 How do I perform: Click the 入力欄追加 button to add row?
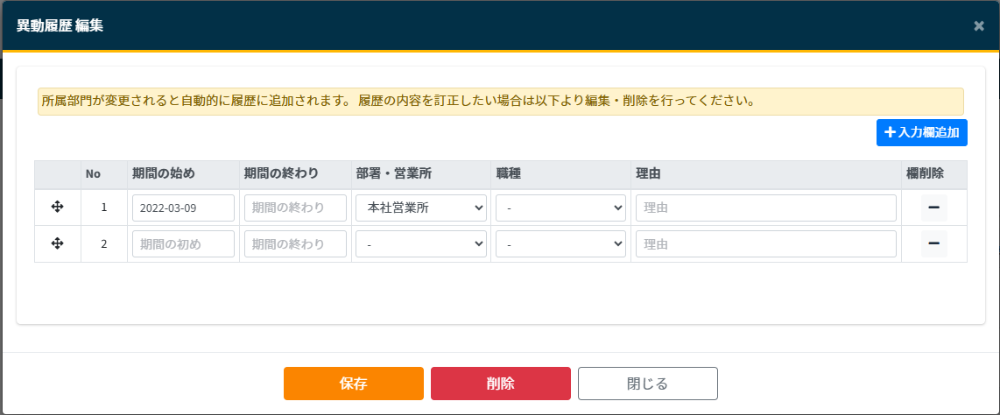pyautogui.click(x=921, y=132)
